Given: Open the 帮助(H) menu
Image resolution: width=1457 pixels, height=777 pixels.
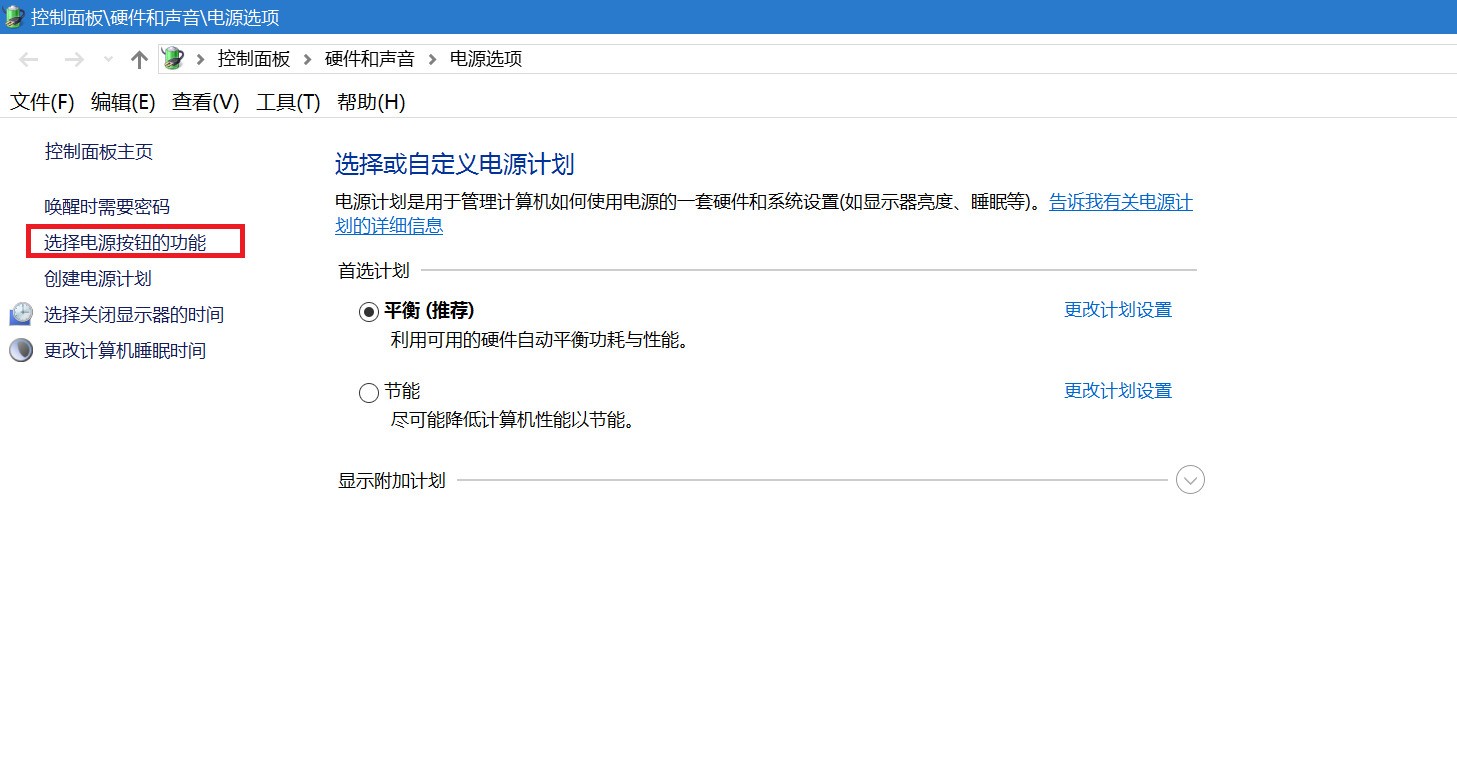Looking at the screenshot, I should click(371, 102).
